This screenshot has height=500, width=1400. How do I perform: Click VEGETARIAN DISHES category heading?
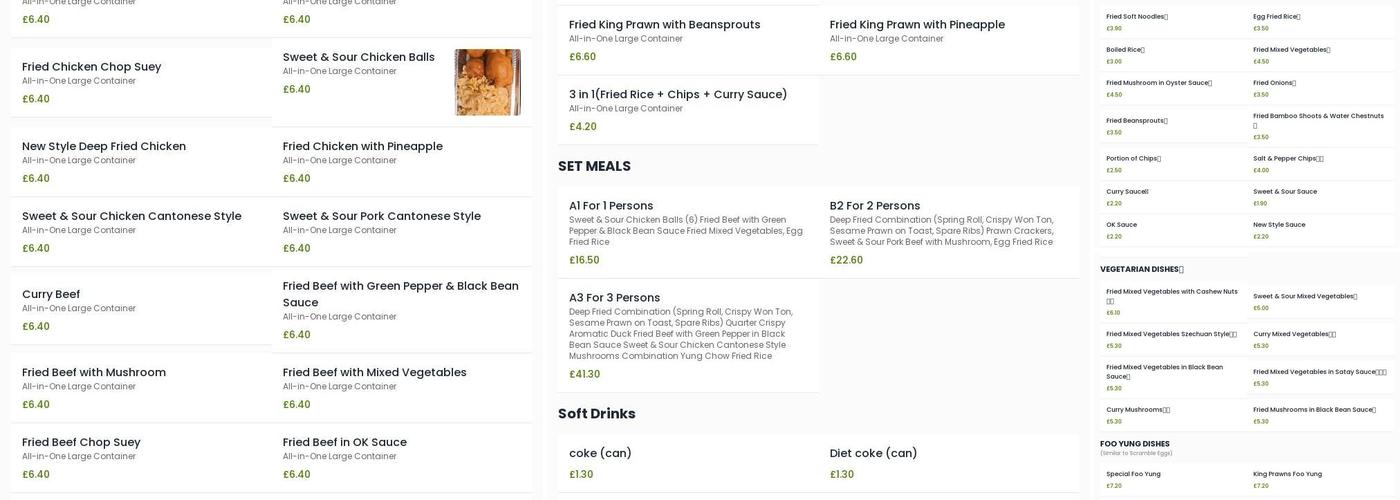[x=1141, y=269]
